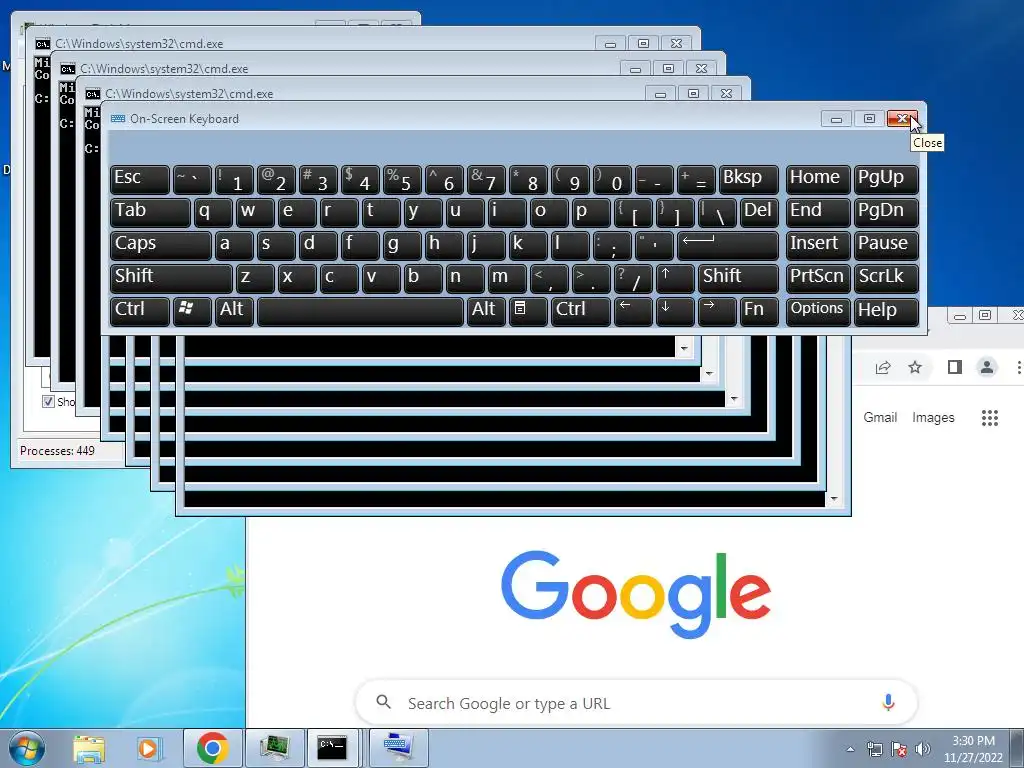This screenshot has height=768, width=1024.
Task: Click the voice search microphone icon
Action: pos(888,703)
